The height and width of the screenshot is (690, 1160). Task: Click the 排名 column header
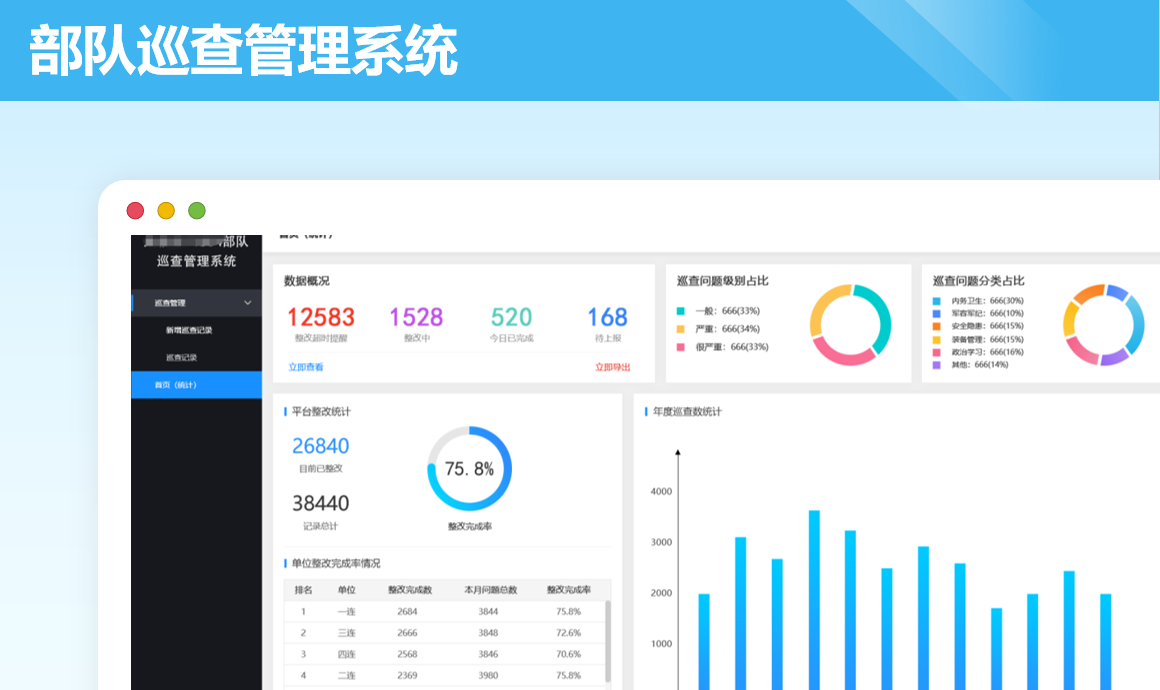(x=303, y=589)
